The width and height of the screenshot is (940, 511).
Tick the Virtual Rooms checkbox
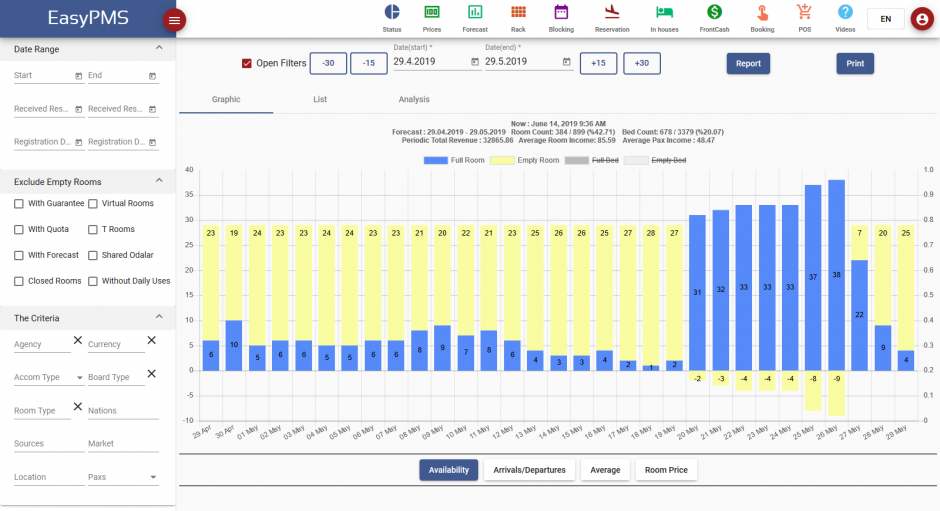[x=93, y=204]
